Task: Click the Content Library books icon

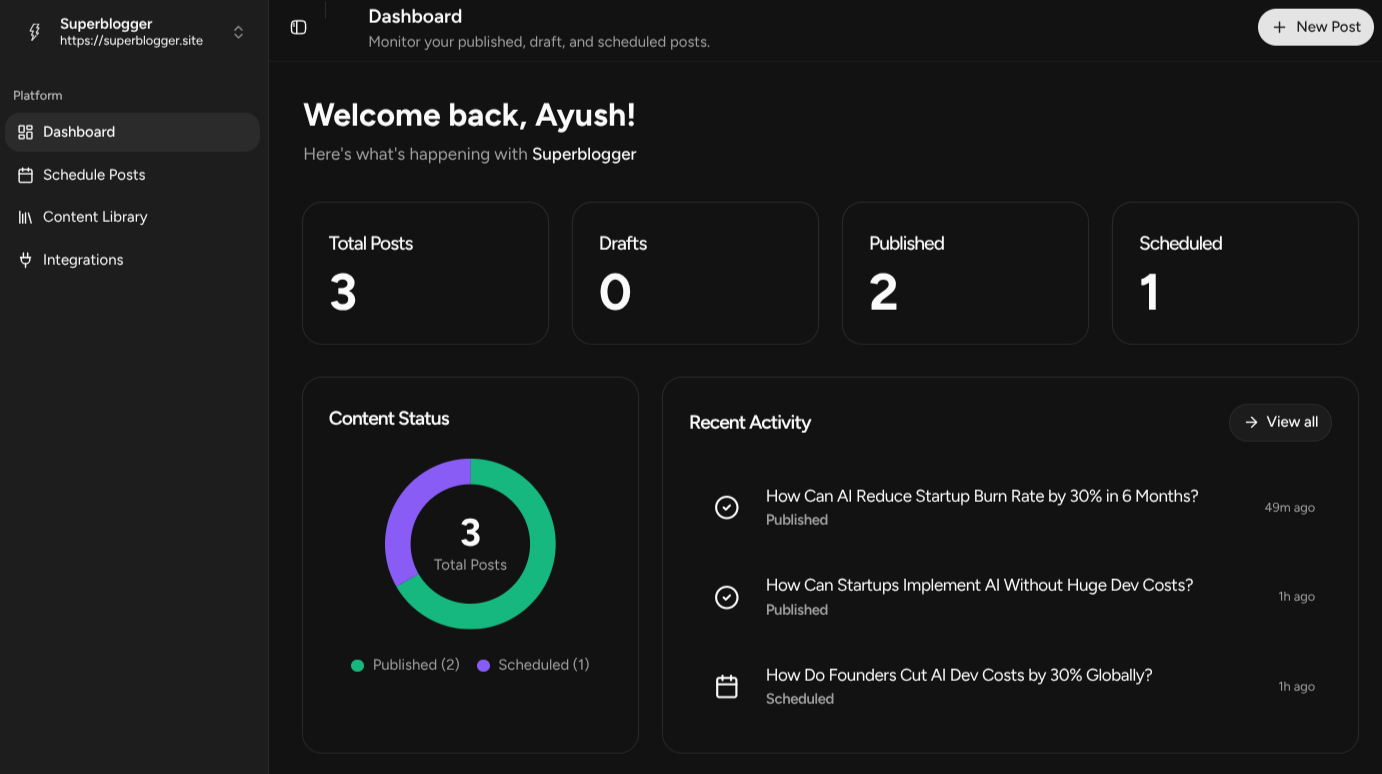Action: pos(26,217)
